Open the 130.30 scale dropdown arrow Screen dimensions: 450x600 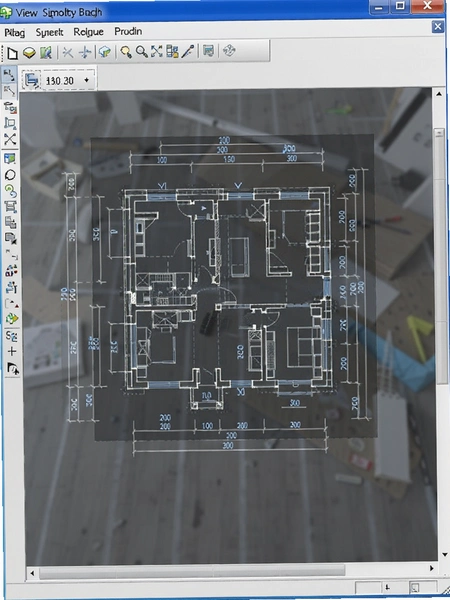tap(86, 80)
